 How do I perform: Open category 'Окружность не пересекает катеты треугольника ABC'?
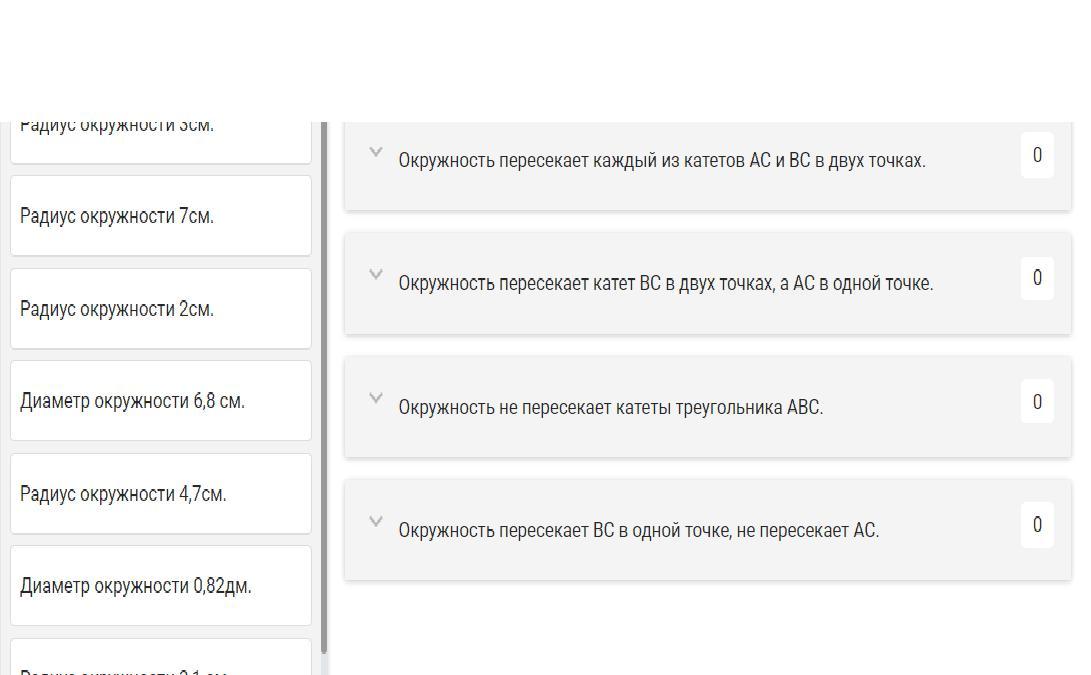610,408
